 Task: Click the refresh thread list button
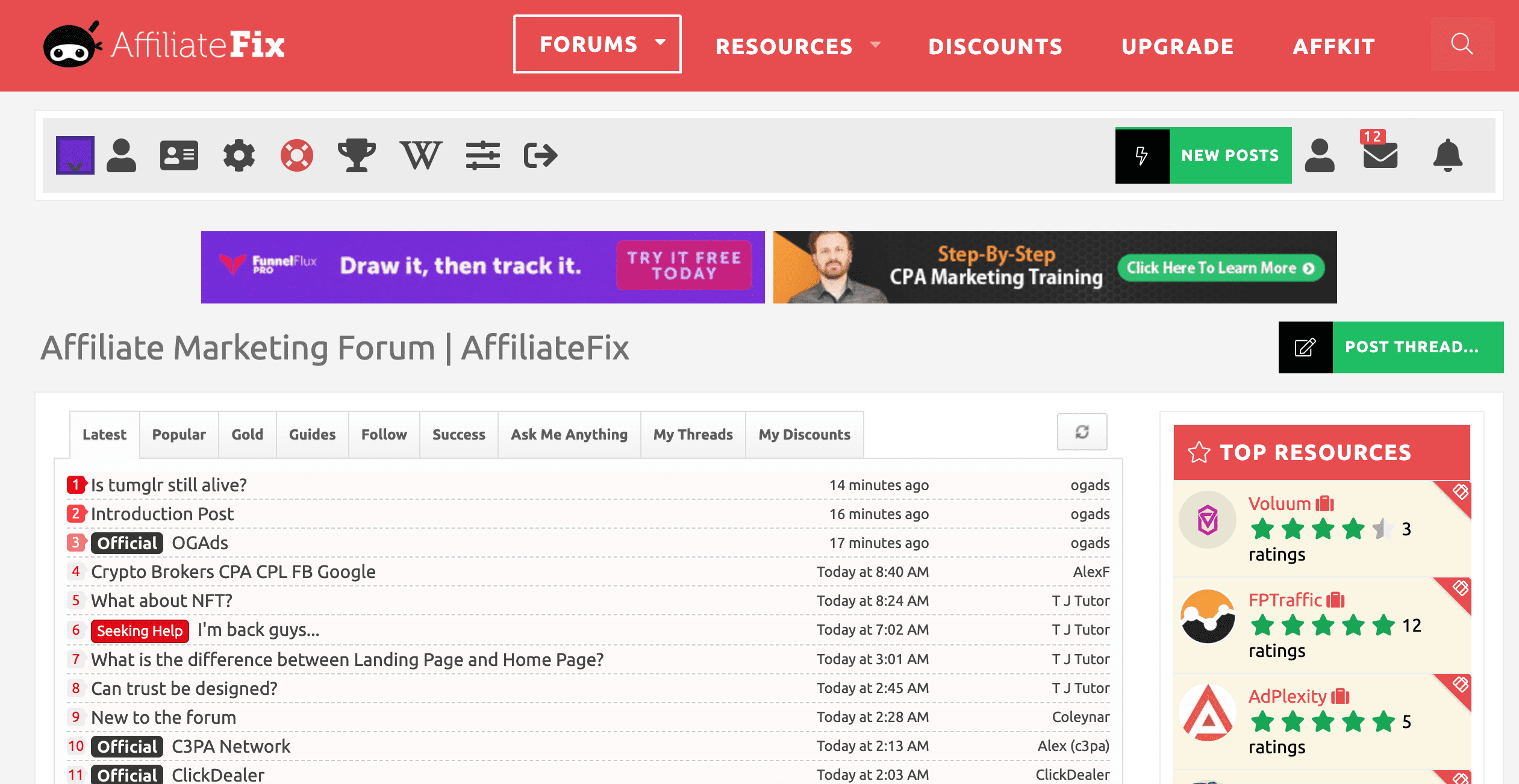1082,432
